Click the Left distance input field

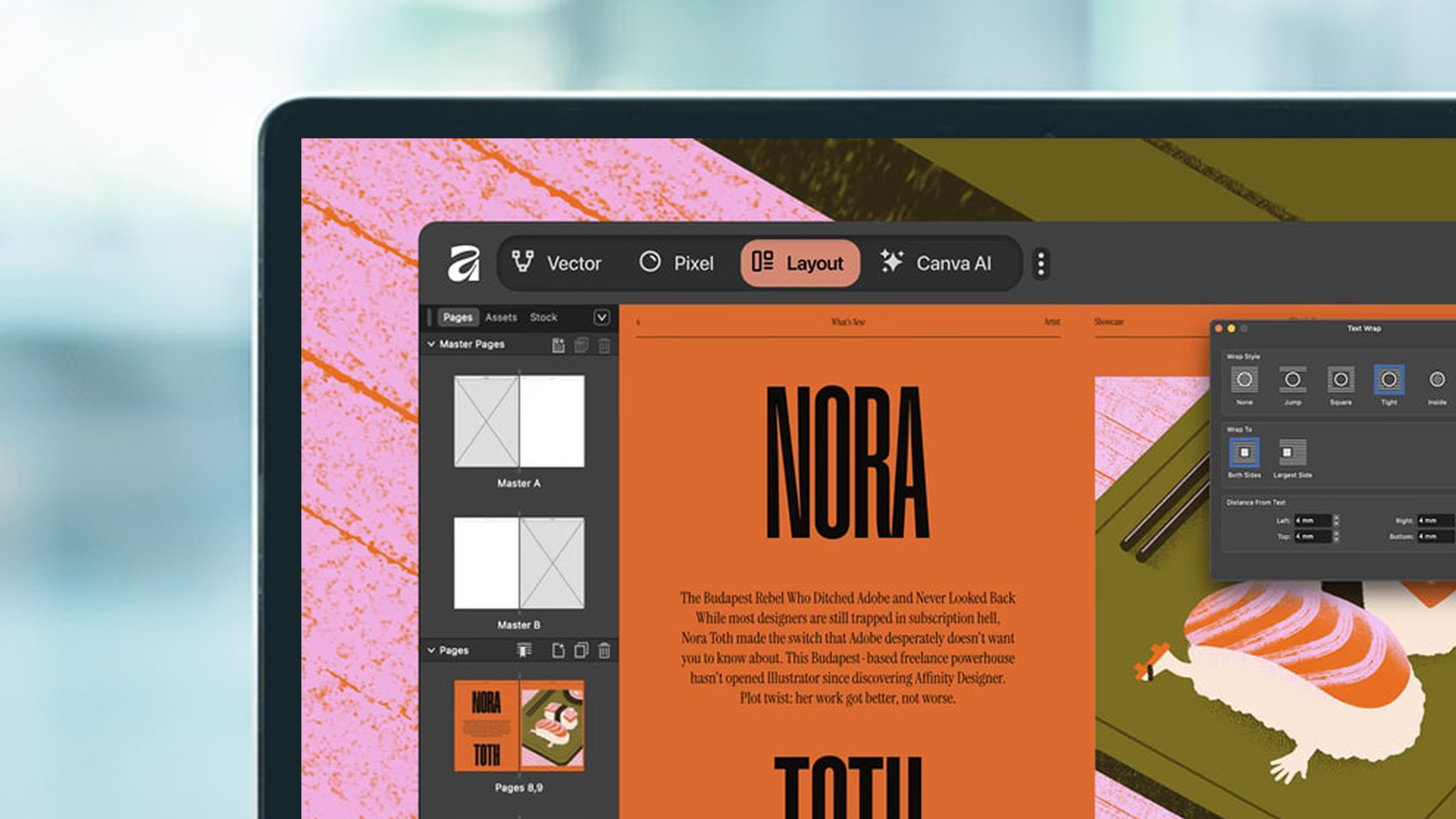pos(1312,521)
